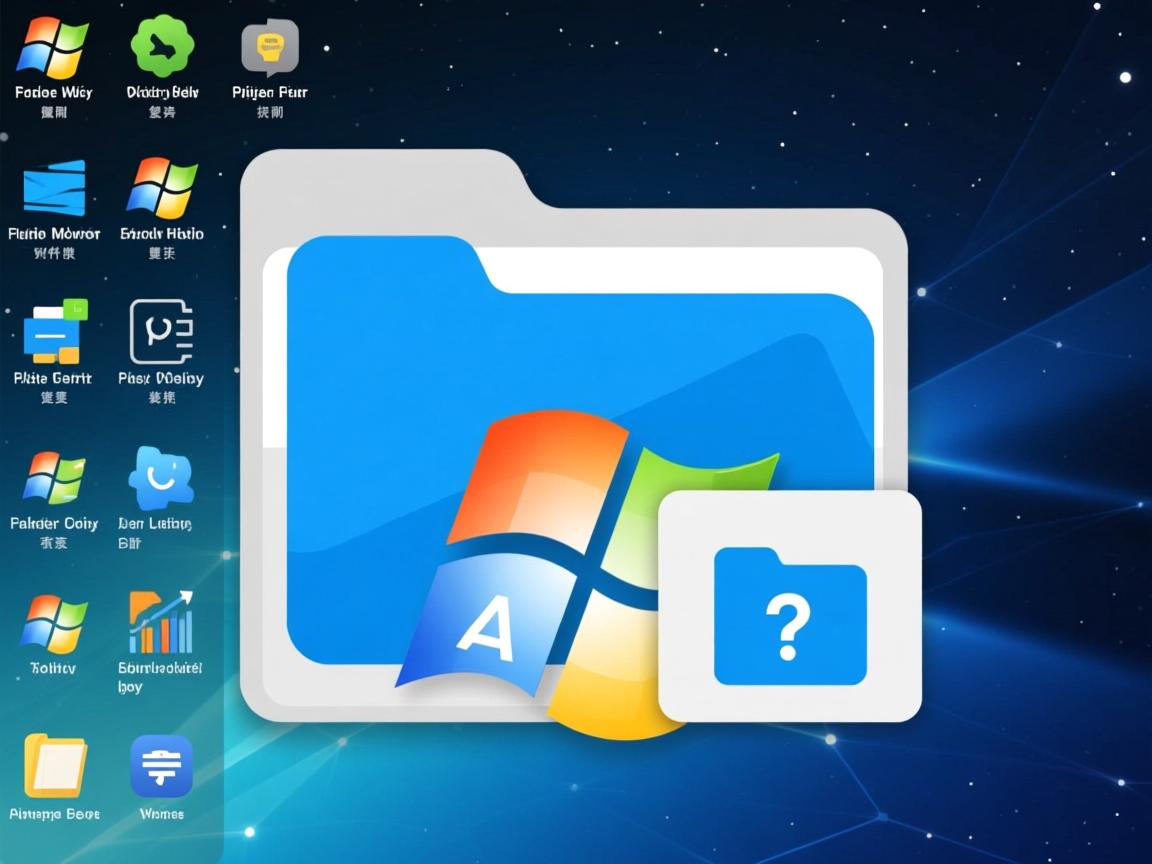The width and height of the screenshot is (1152, 864).
Task: Launch the stacked blue window icon with green tab
Action: tap(55, 333)
